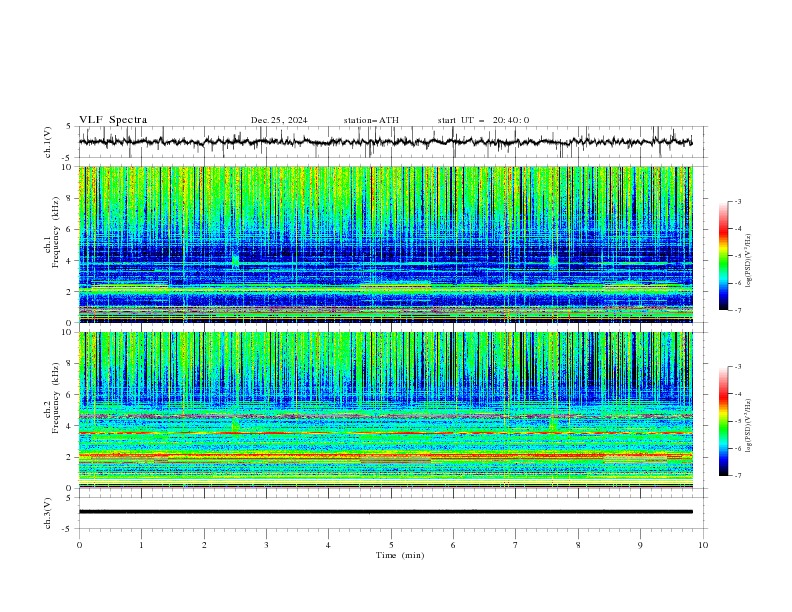Image resolution: width=792 pixels, height=612 pixels.
Task: Click the '-7' value on the upper color bar
Action: [x=737, y=310]
